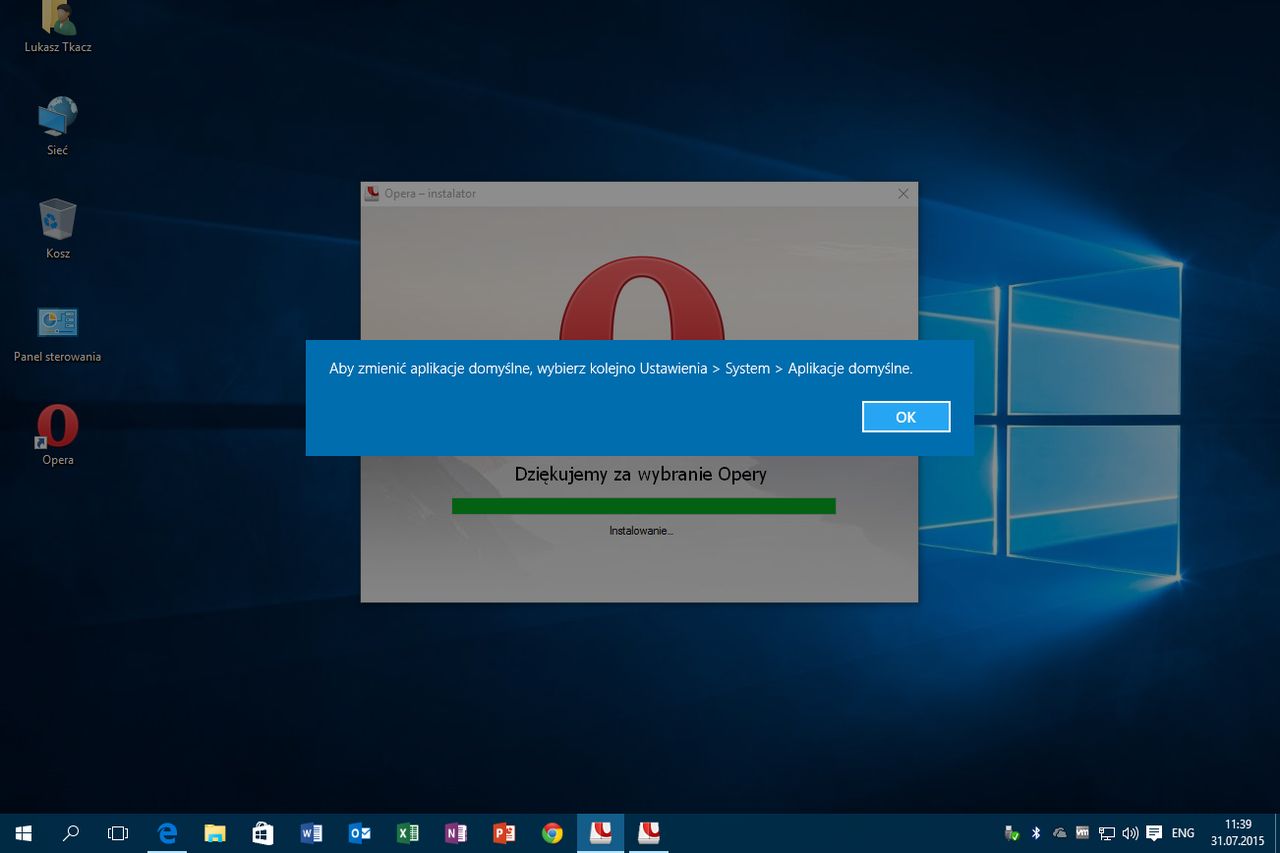Image resolution: width=1280 pixels, height=853 pixels.
Task: Open taskbar search magnifier
Action: point(71,833)
